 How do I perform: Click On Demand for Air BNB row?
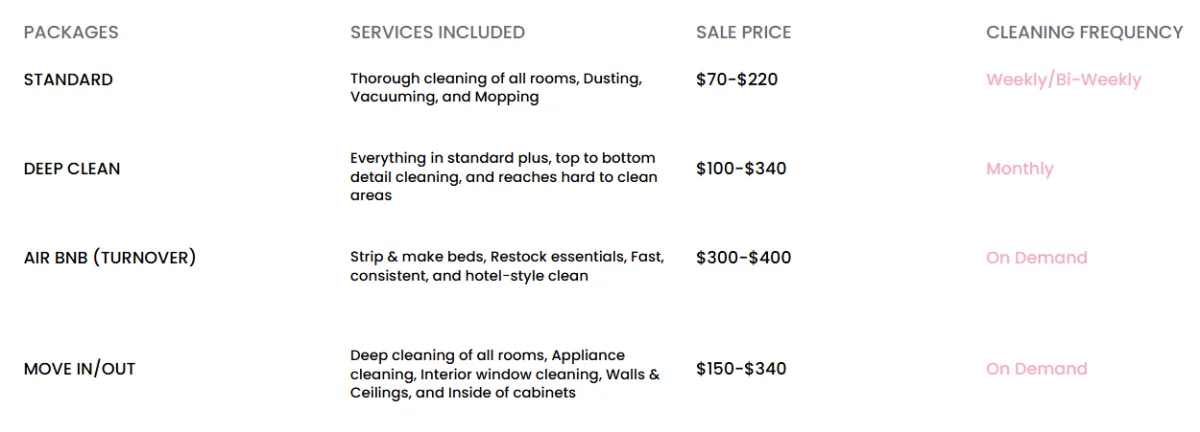[1036, 257]
